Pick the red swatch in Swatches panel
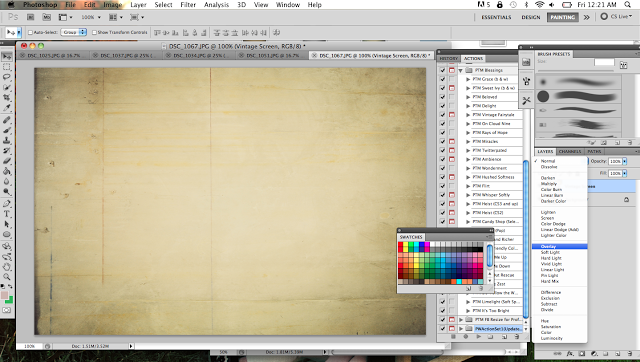The width and height of the screenshot is (640, 362). point(400,244)
